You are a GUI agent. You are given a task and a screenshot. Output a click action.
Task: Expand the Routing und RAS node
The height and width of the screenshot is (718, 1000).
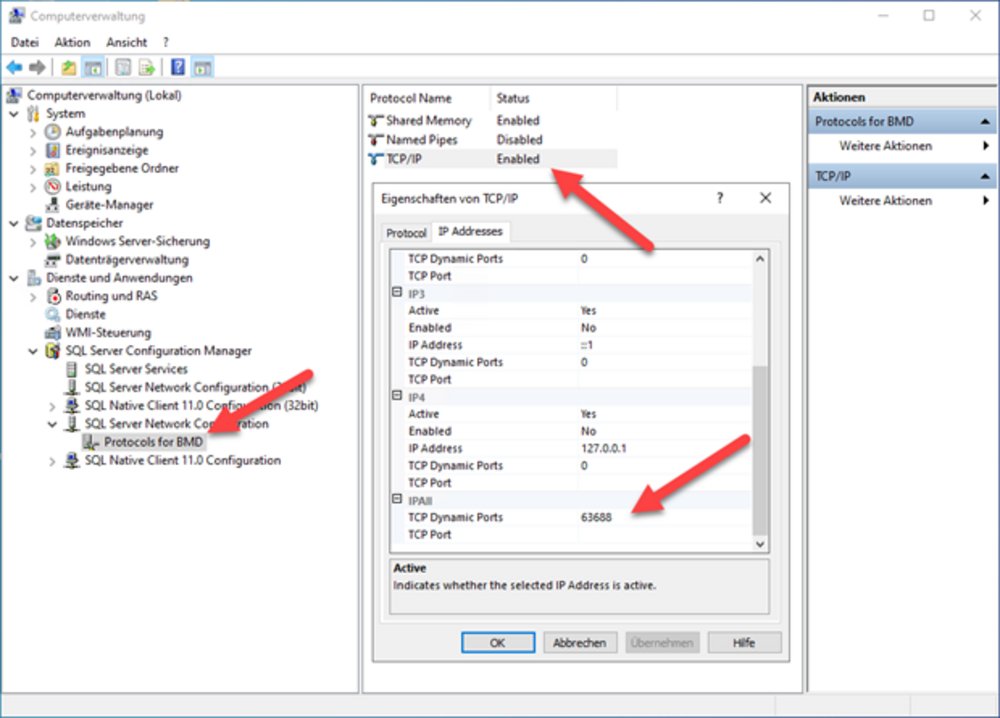(33, 297)
